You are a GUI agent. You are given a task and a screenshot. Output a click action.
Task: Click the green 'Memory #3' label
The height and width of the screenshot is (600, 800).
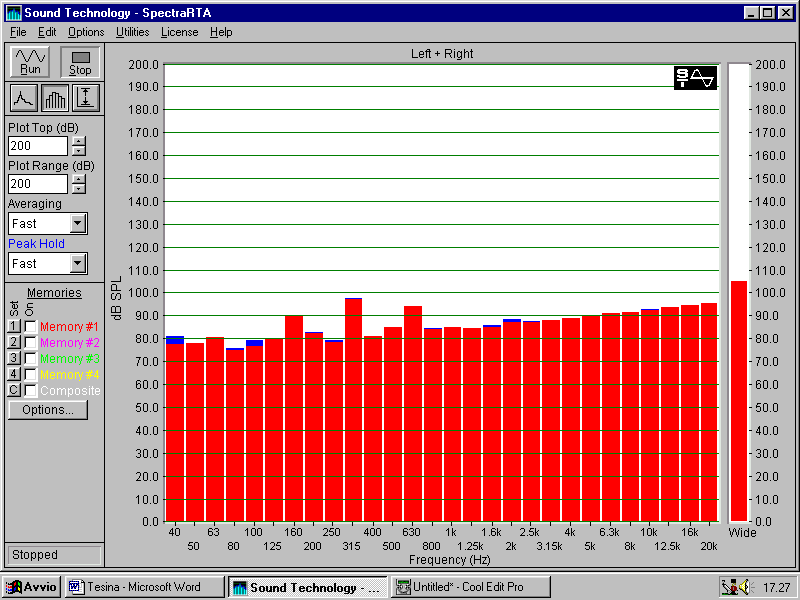tap(69, 359)
